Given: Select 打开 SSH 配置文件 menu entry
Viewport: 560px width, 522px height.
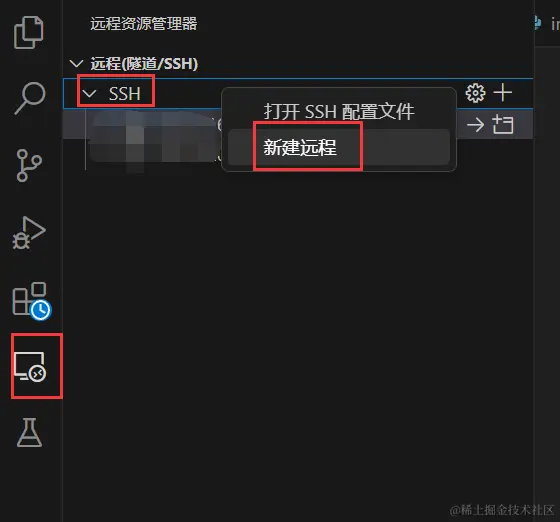Looking at the screenshot, I should (339, 112).
